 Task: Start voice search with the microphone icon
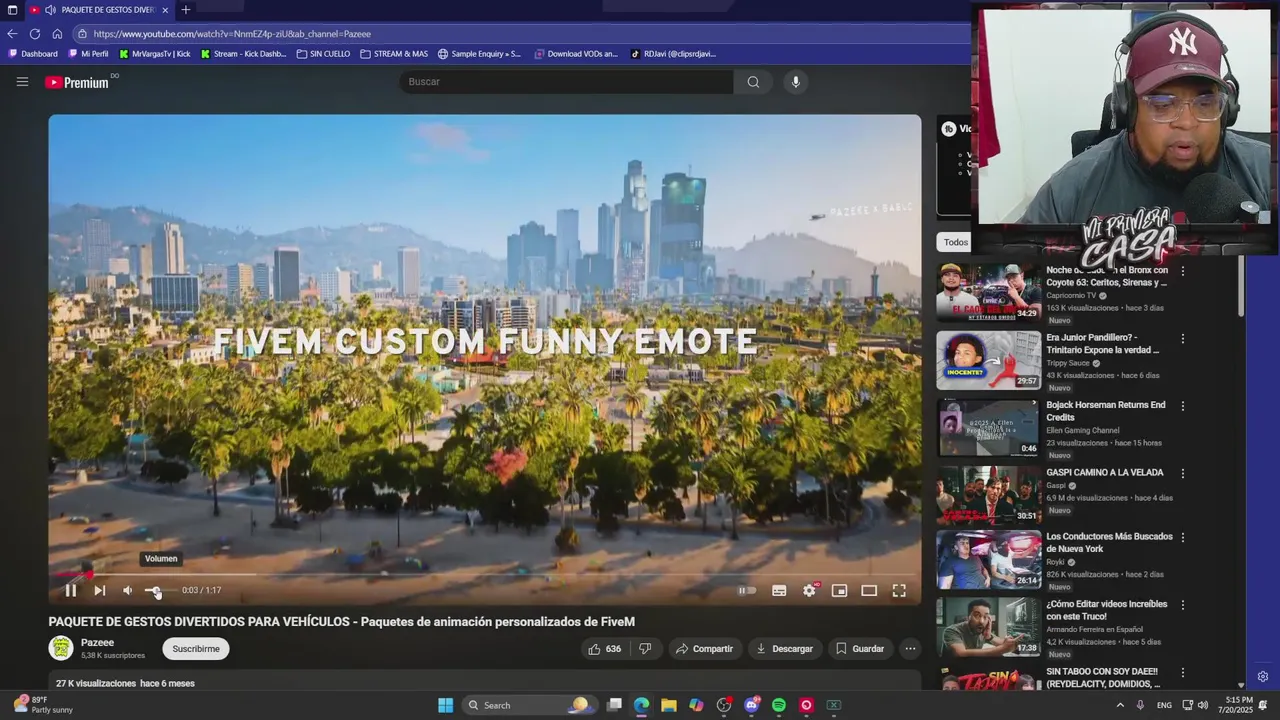coord(796,82)
